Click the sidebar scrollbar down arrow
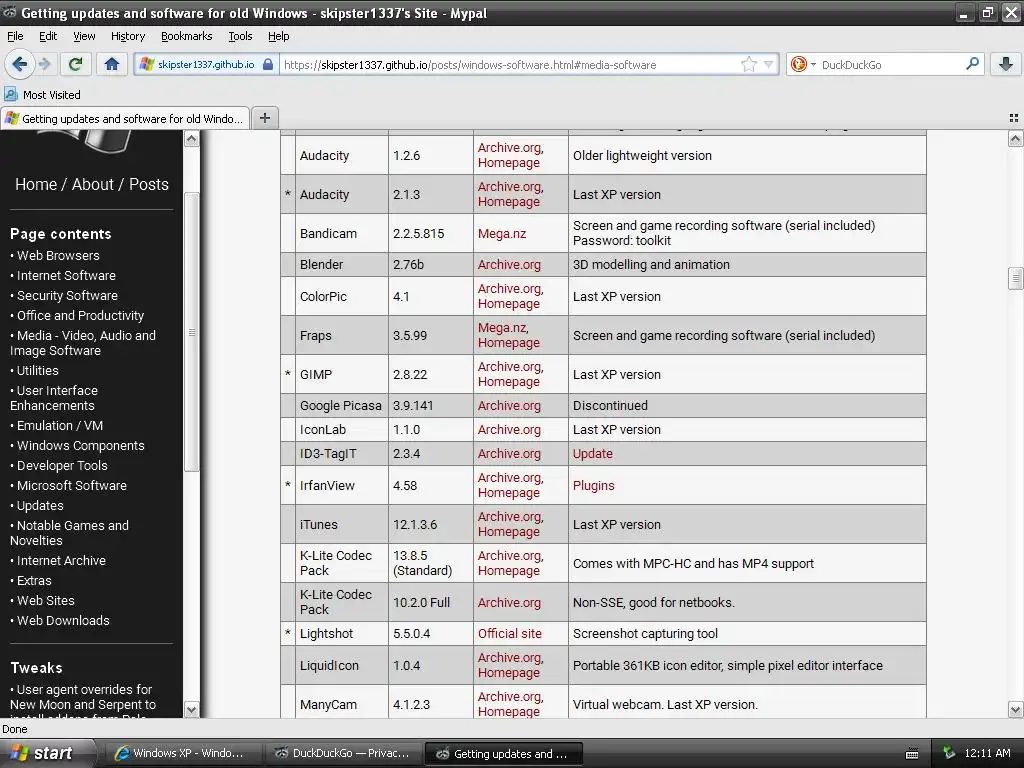 click(191, 709)
